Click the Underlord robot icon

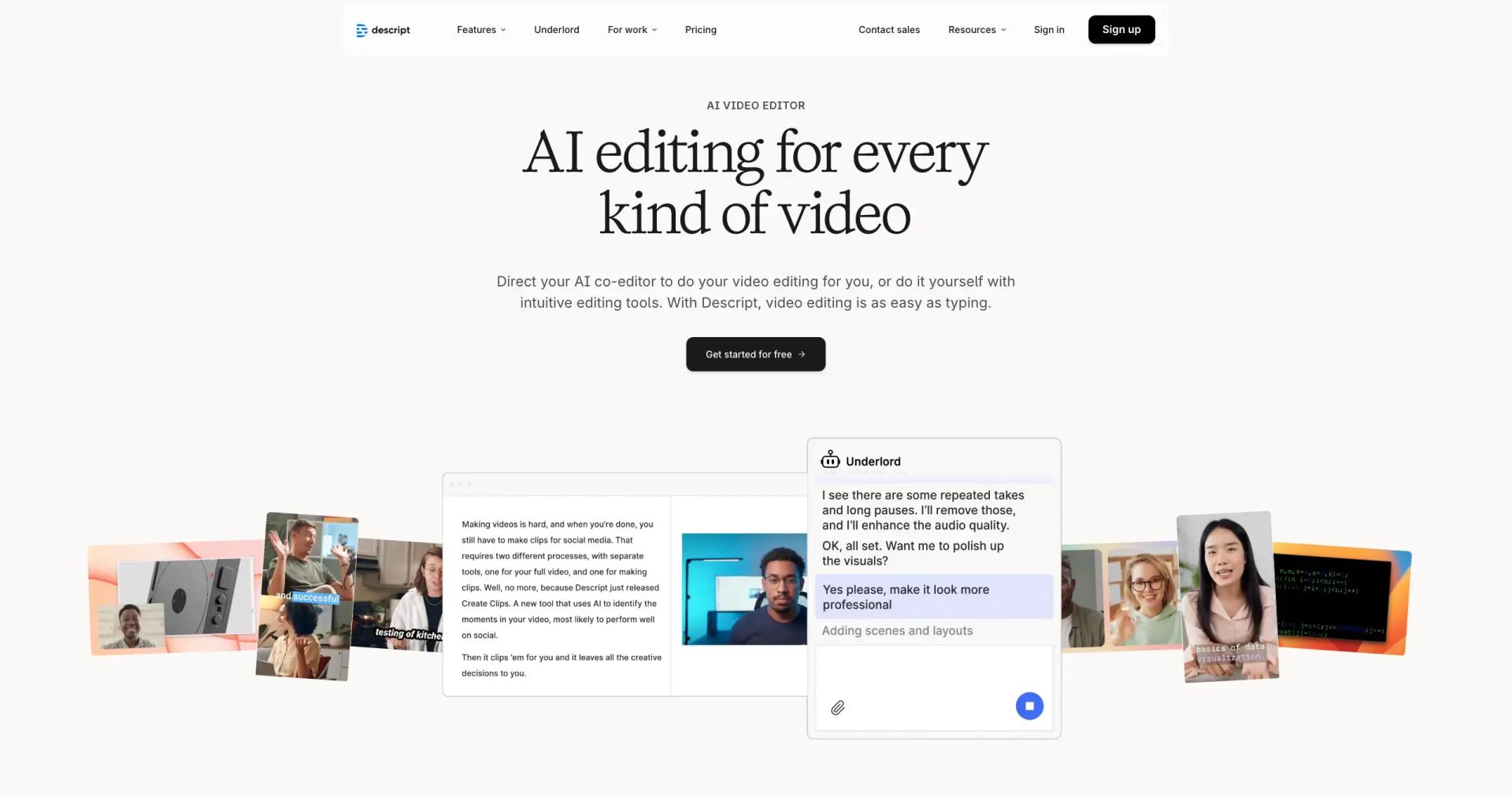830,460
